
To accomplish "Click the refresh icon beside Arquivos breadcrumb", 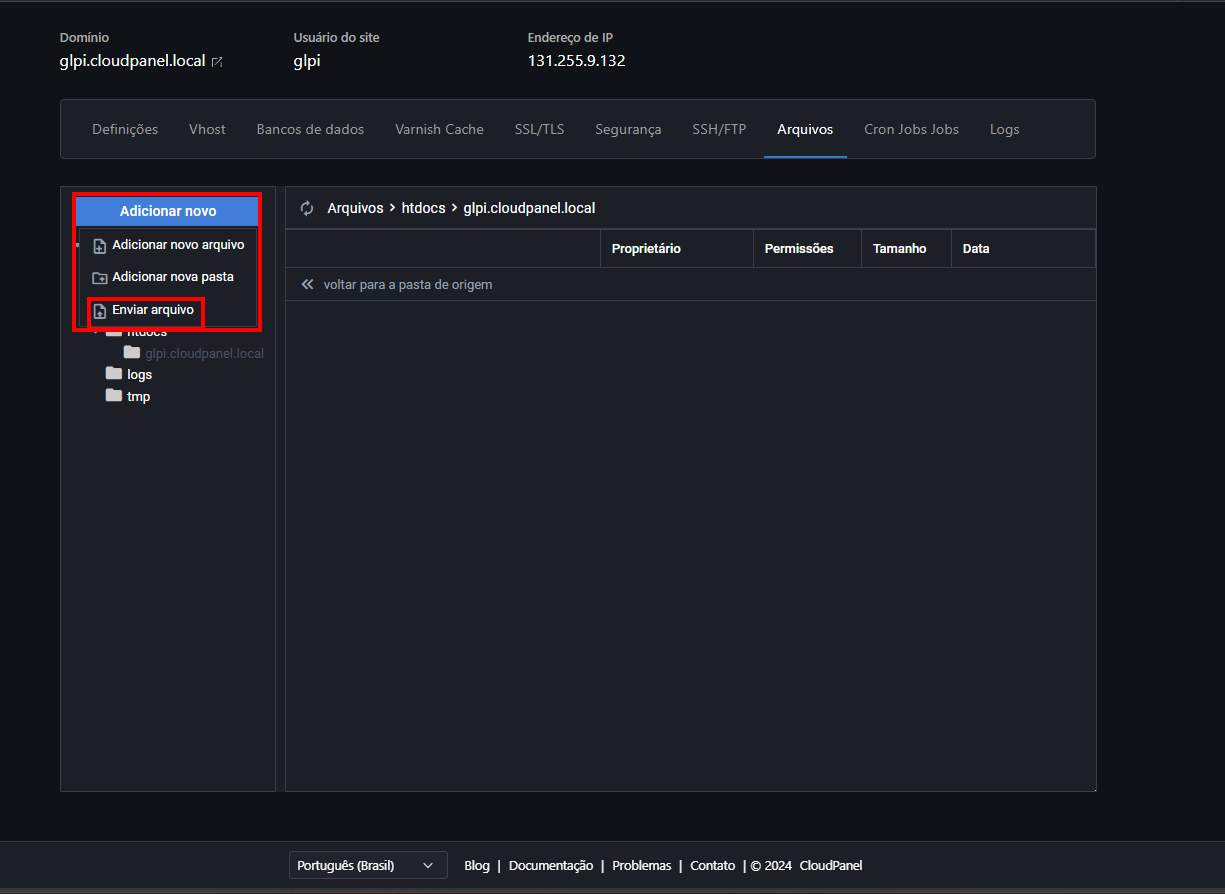I will click(x=307, y=208).
